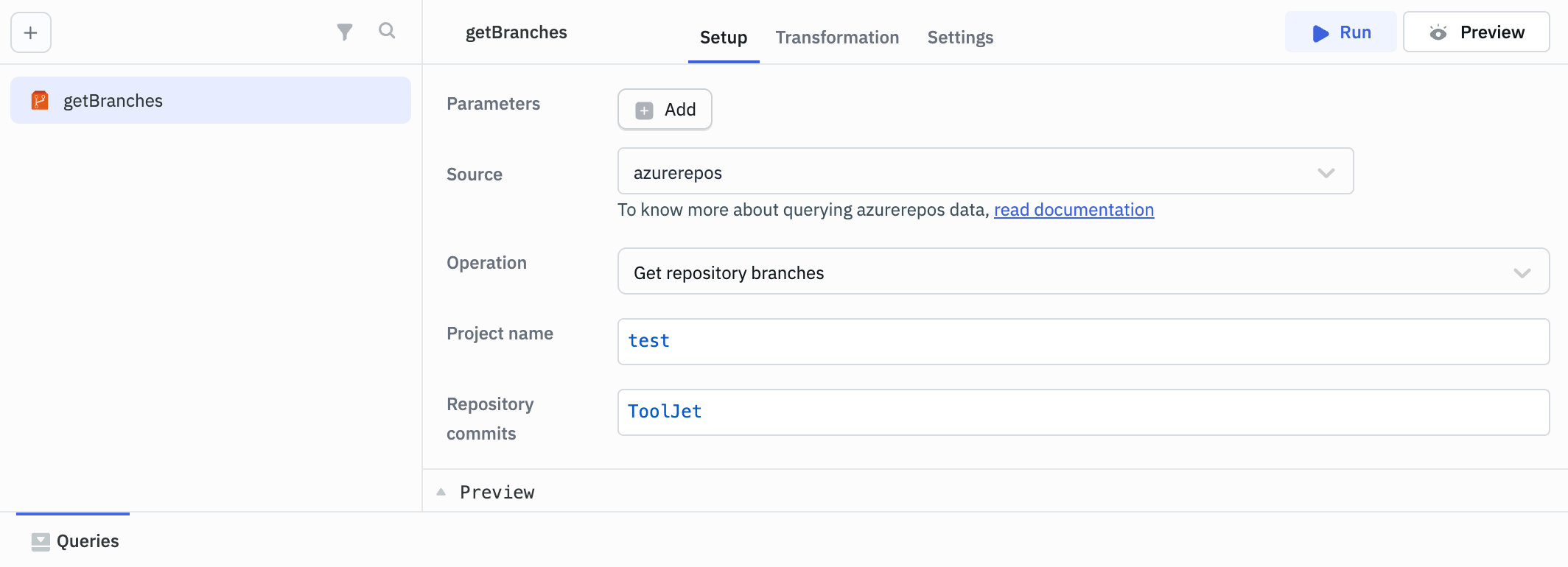
Task: Switch to the Transformation tab
Action: (x=837, y=38)
